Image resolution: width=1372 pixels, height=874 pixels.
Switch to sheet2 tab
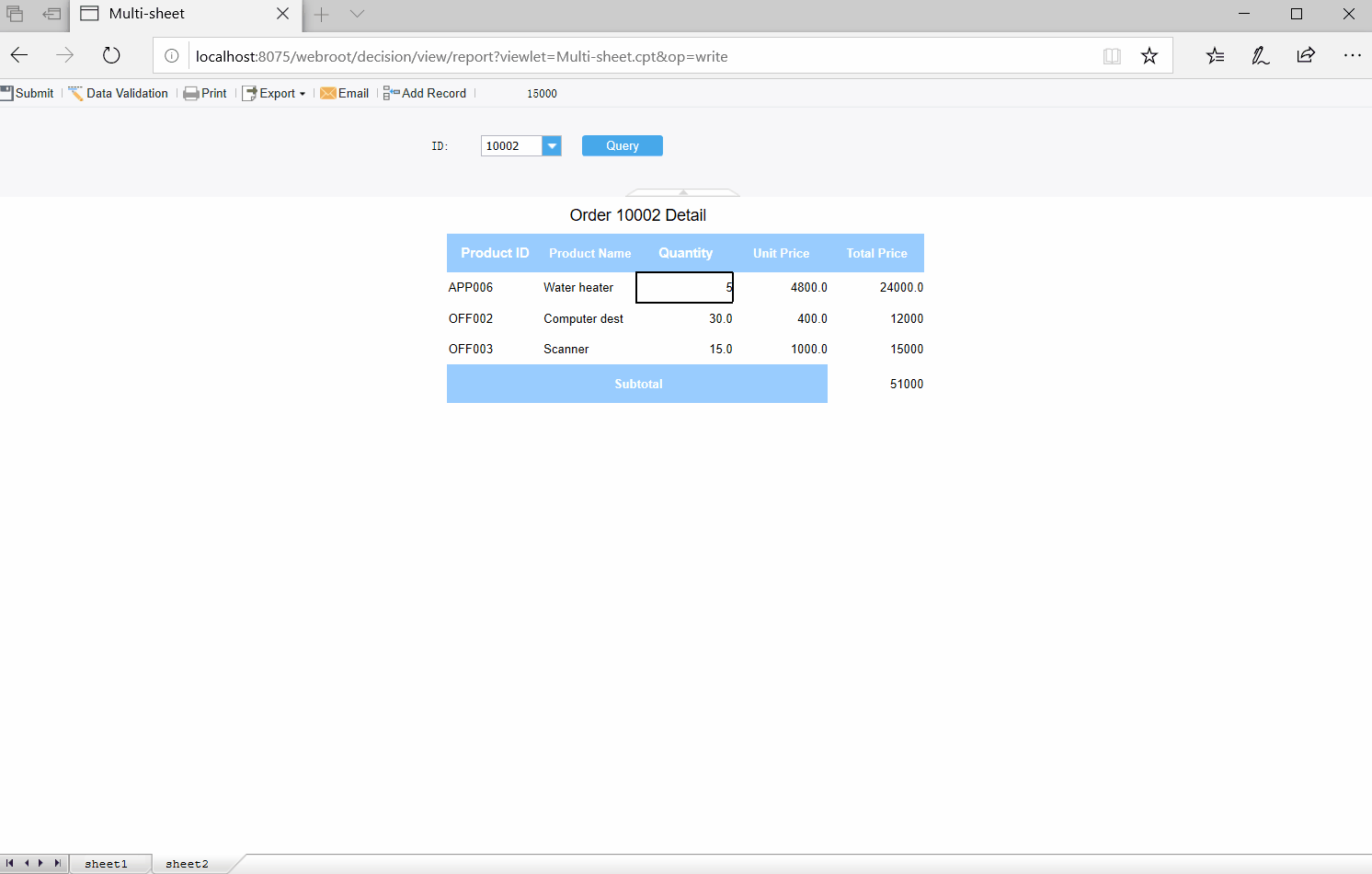tap(188, 864)
